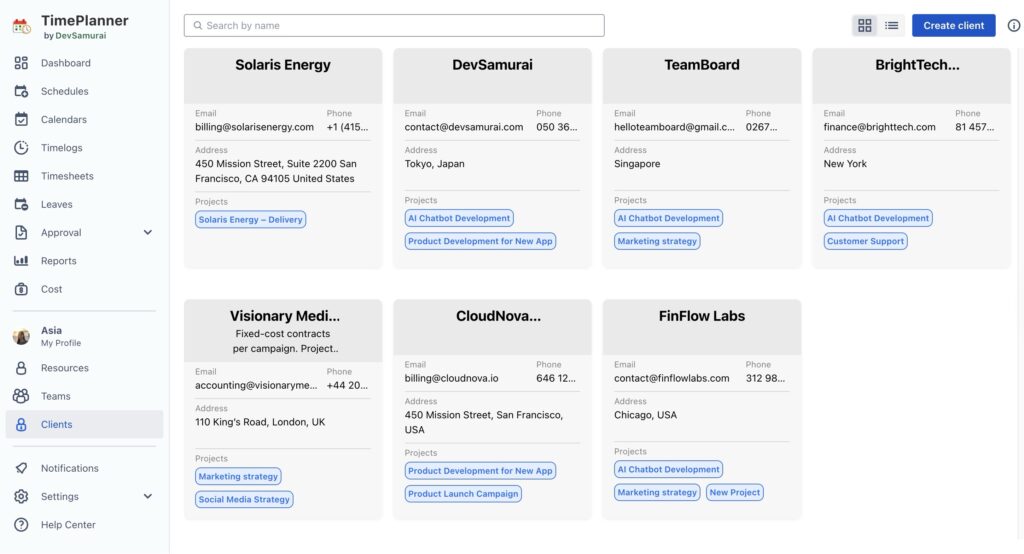Click the search magnifier icon
This screenshot has width=1024, height=554.
pos(198,25)
